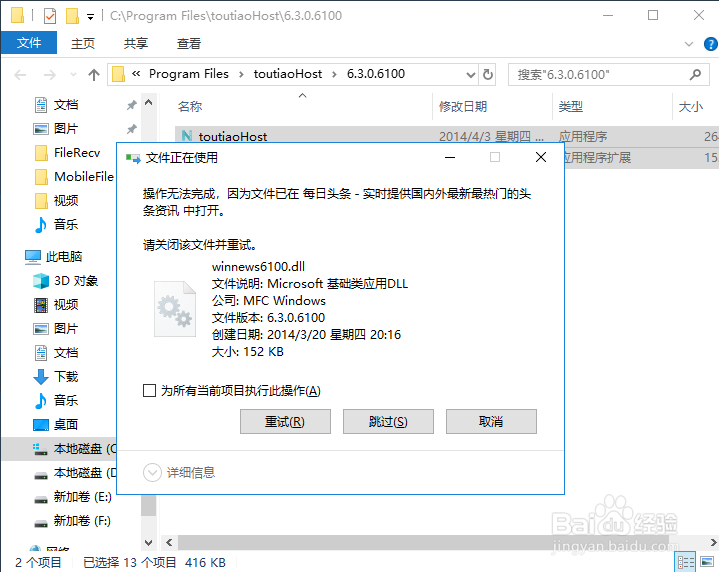Screen dimensions: 719x572
Task: Switch to details view layout icon
Action: [x=686, y=562]
